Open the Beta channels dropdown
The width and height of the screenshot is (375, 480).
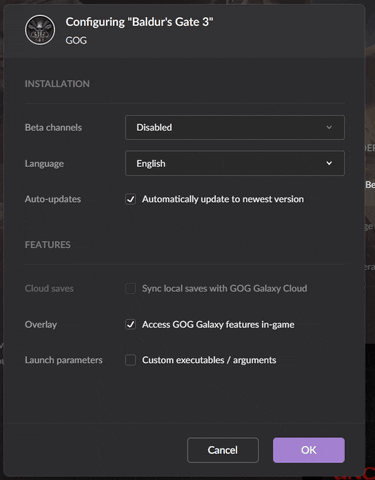[x=235, y=127]
